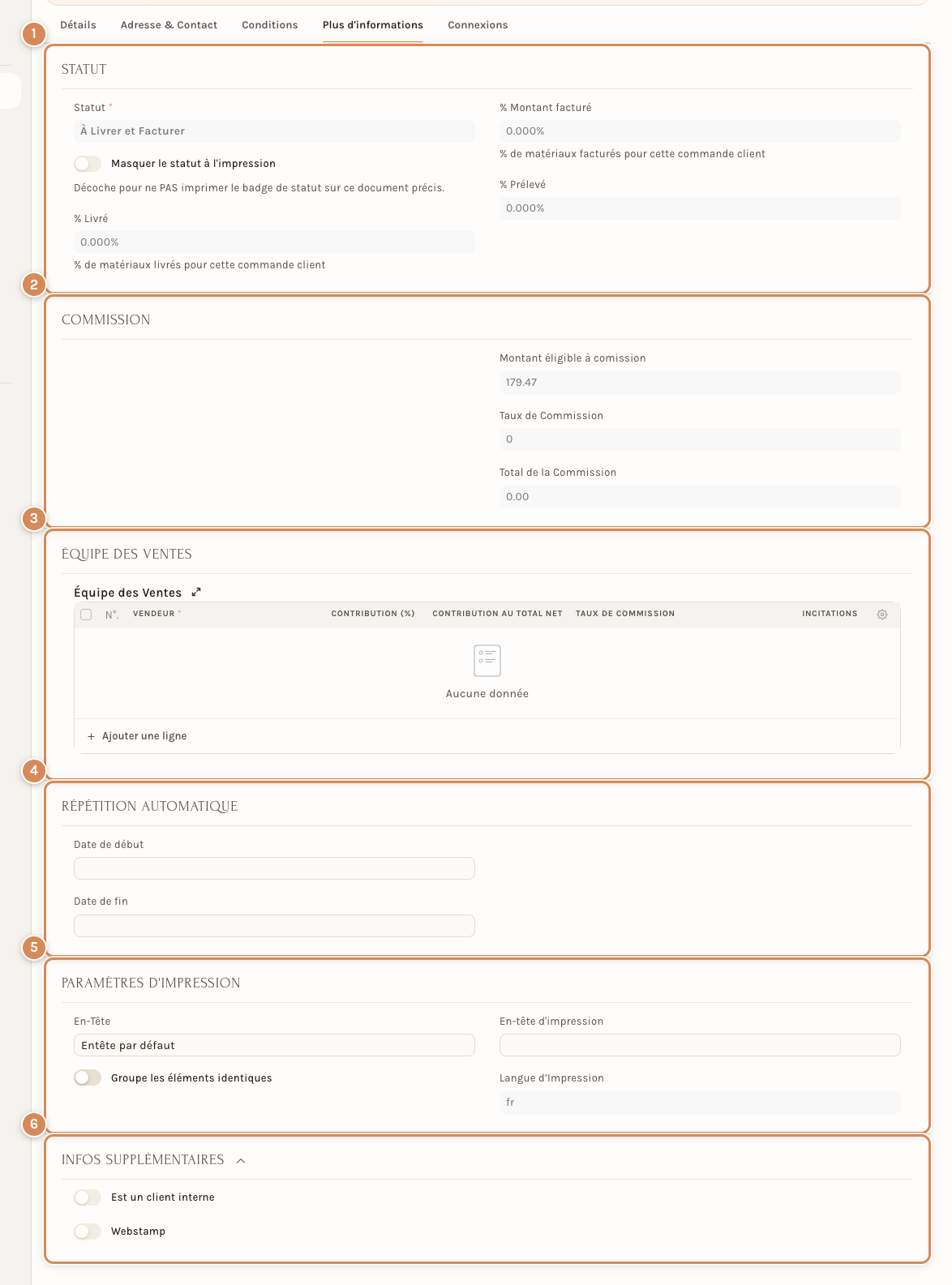952x1285 pixels.
Task: Click the Incitations column header
Action: tap(830, 614)
